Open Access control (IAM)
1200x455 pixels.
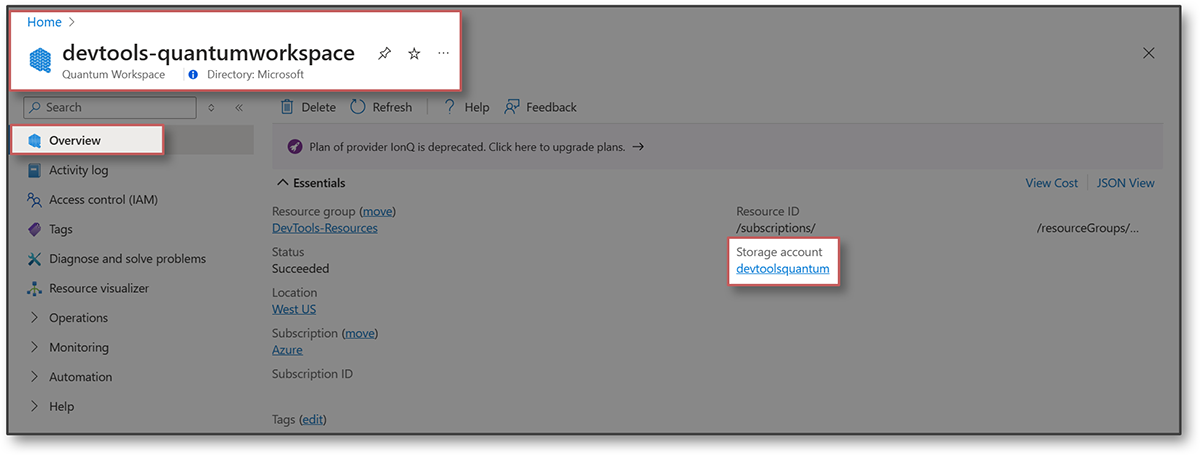click(103, 200)
